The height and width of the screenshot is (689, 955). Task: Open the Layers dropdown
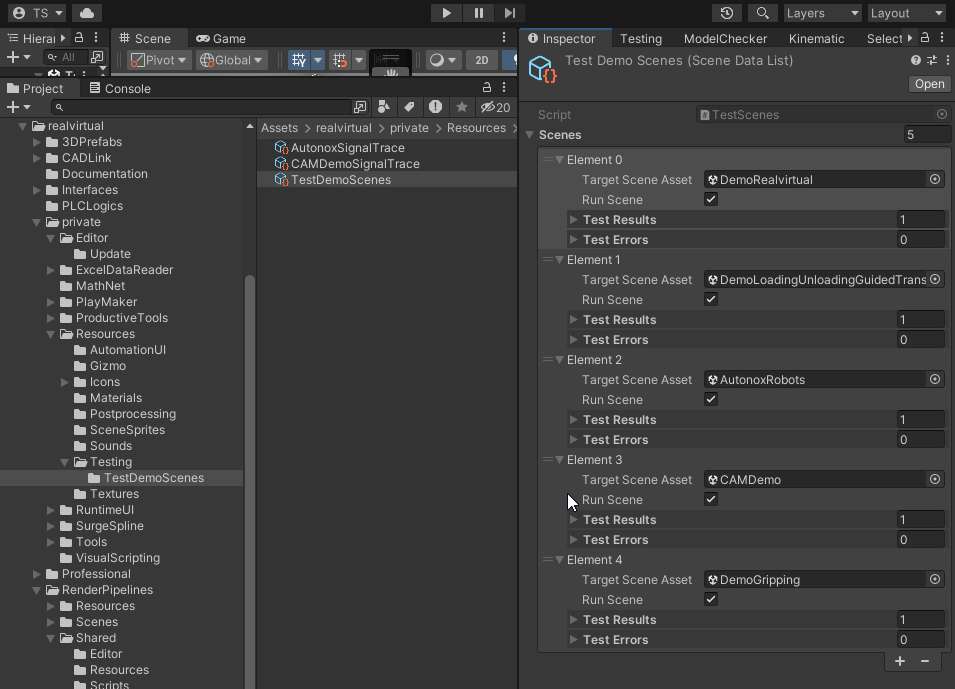point(821,13)
